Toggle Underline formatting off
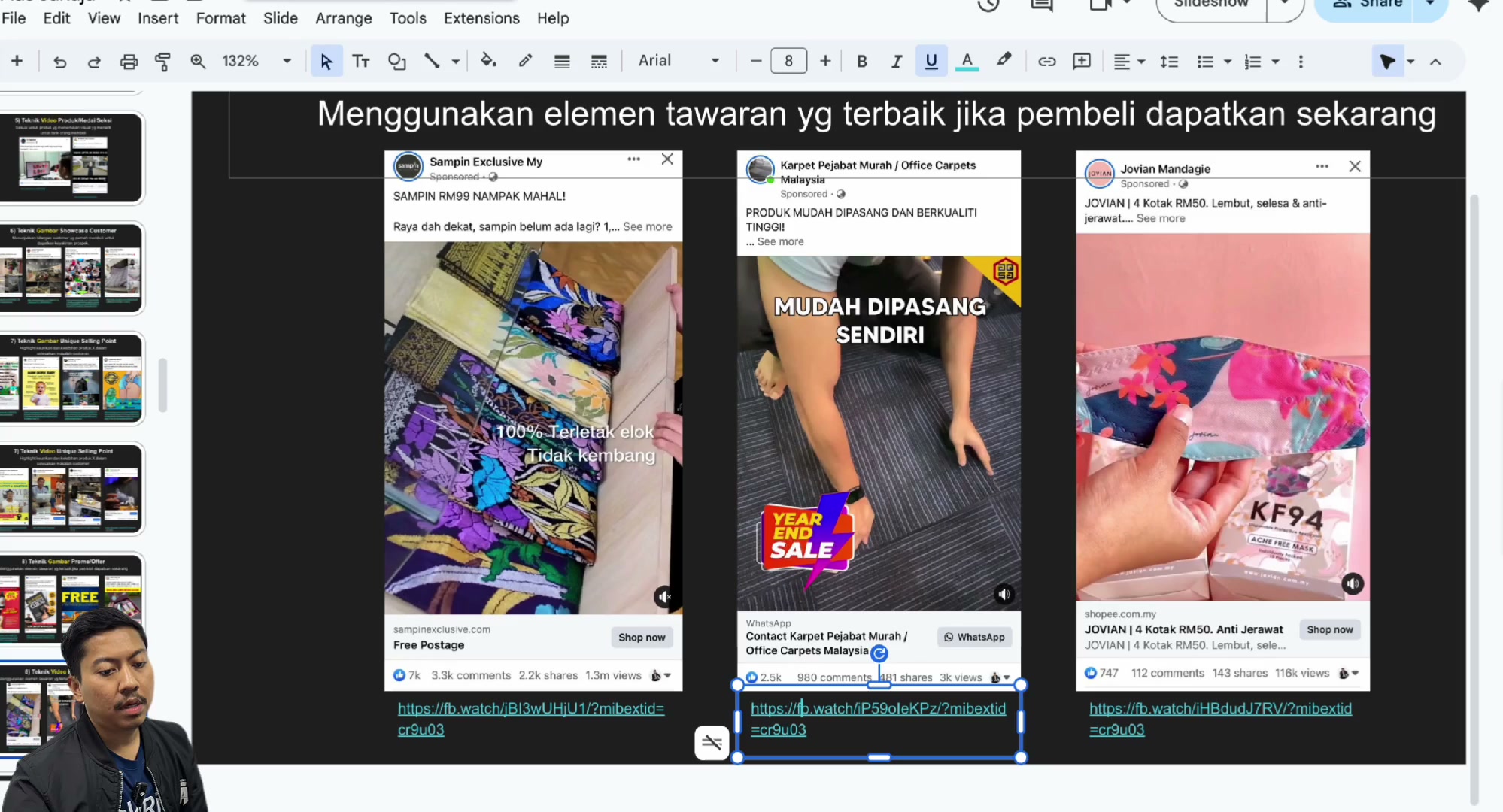Image resolution: width=1503 pixels, height=812 pixels. (x=931, y=62)
